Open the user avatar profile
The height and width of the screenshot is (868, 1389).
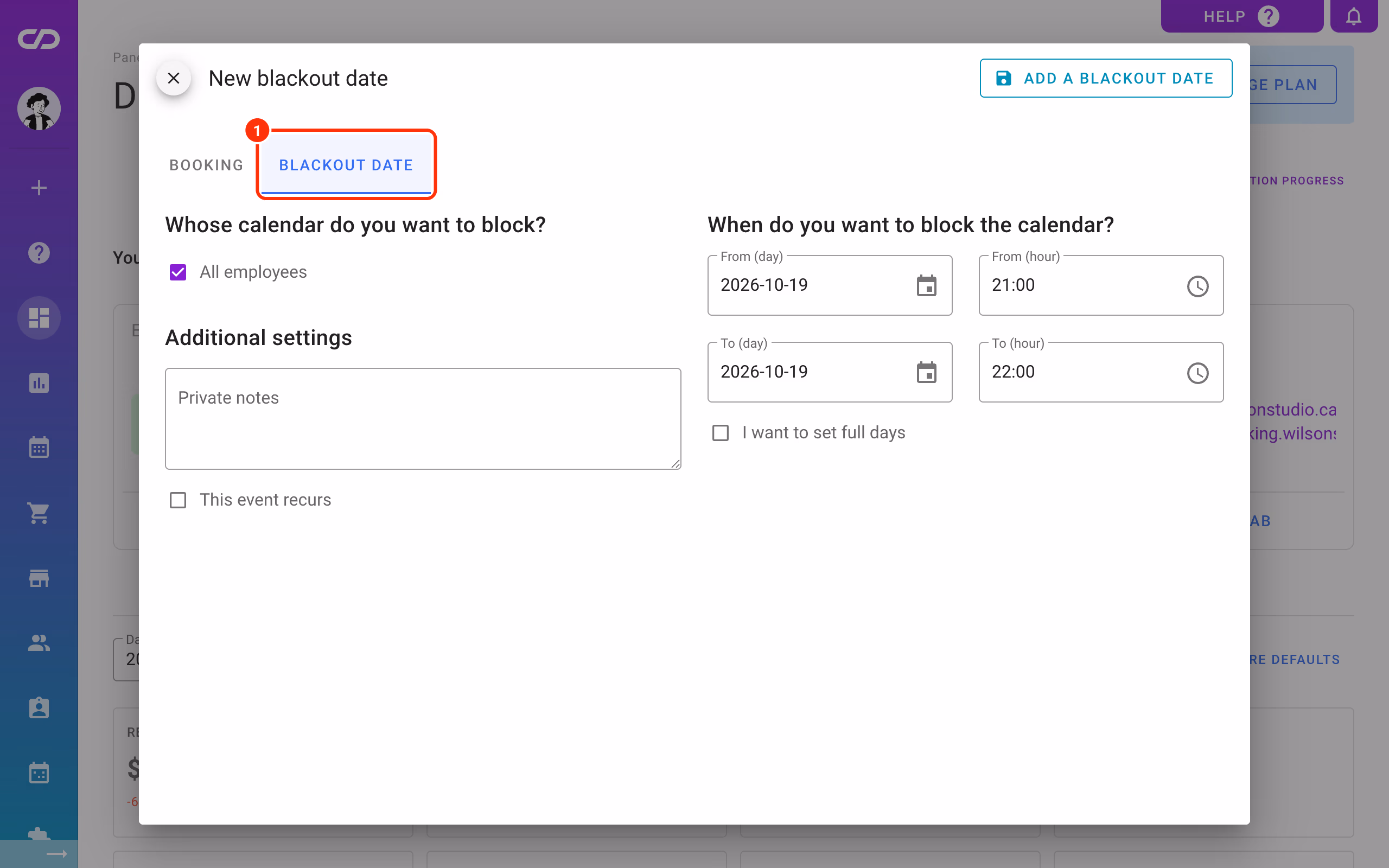[39, 108]
